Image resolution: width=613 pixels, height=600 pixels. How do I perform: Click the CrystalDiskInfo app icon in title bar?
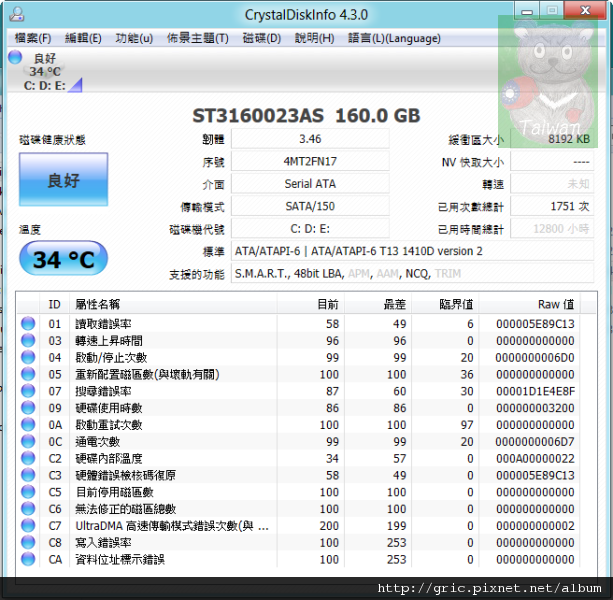[17, 14]
